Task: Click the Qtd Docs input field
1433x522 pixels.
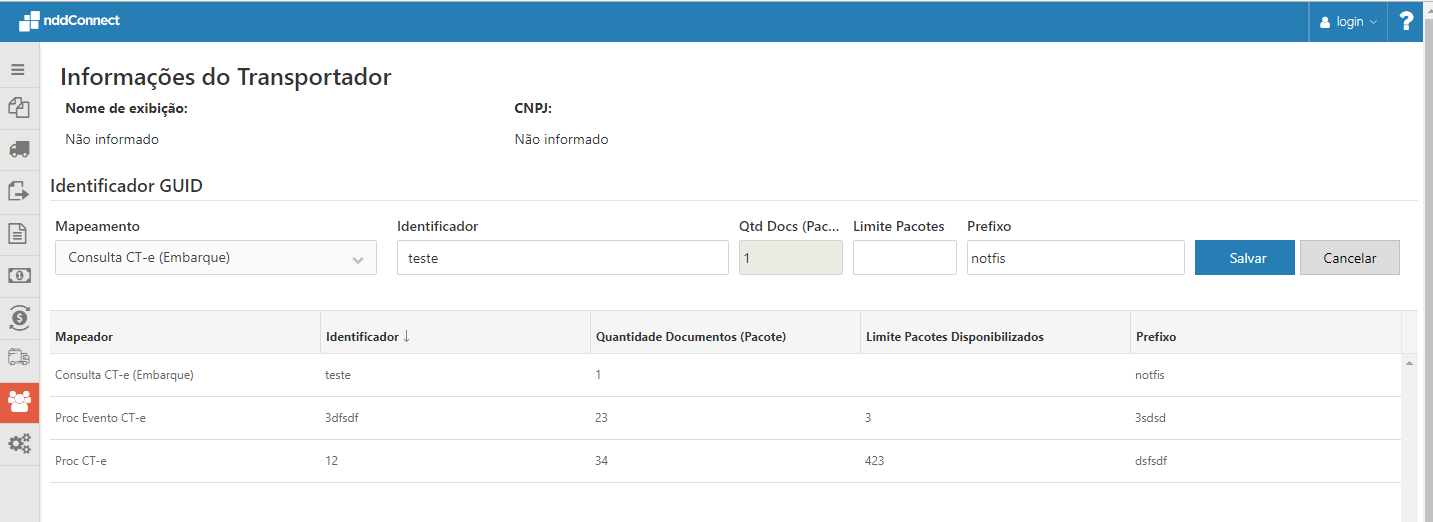Action: point(791,257)
